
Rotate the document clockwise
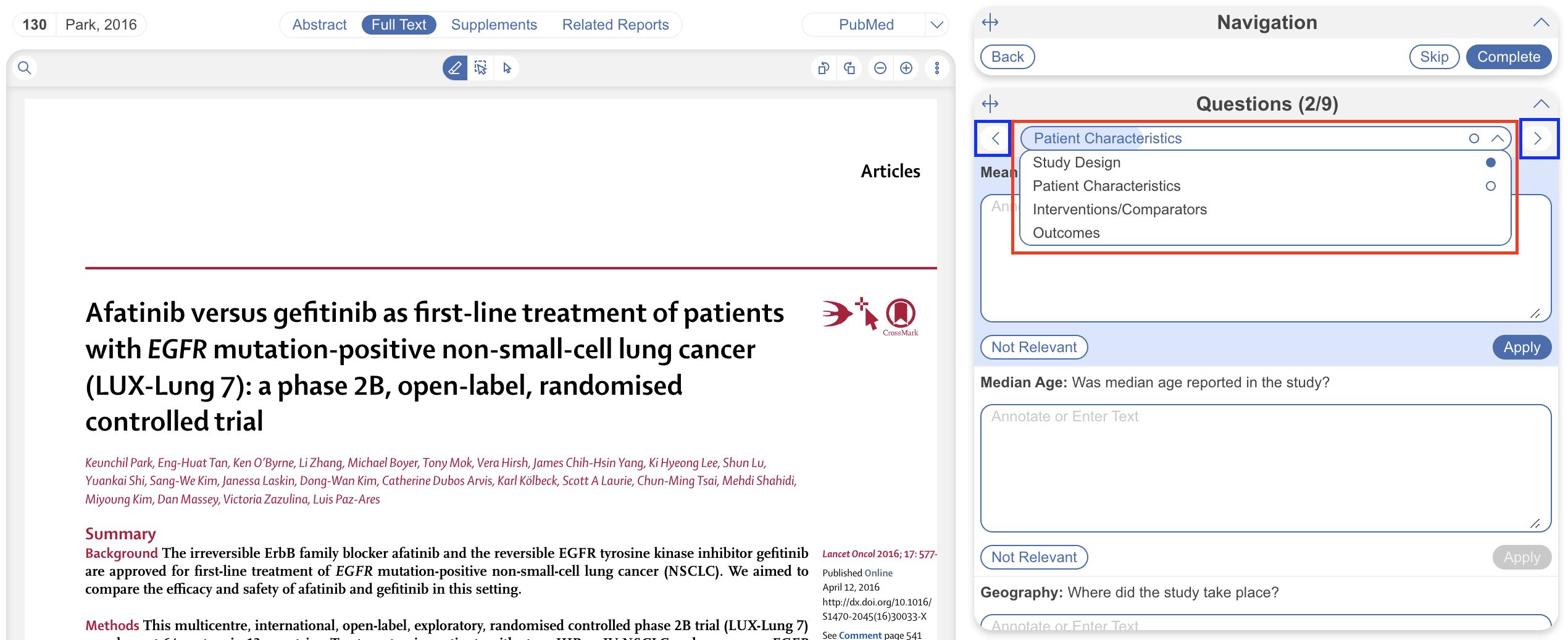point(849,68)
